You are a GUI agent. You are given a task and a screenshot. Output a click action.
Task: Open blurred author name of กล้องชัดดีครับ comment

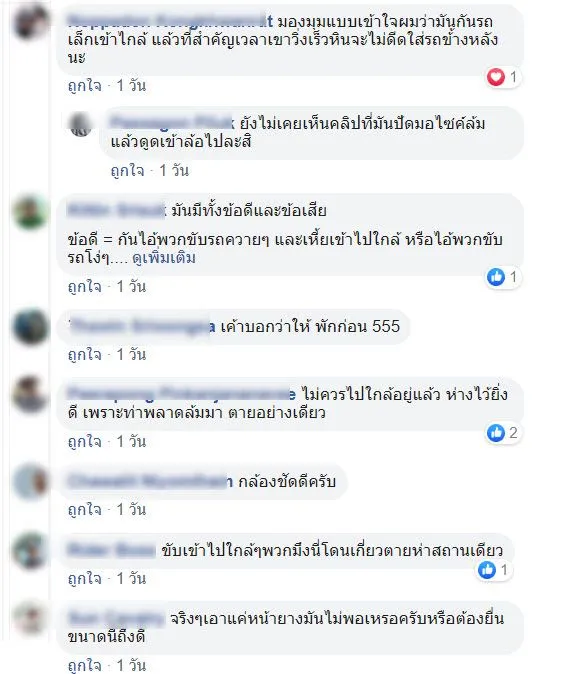coord(150,481)
